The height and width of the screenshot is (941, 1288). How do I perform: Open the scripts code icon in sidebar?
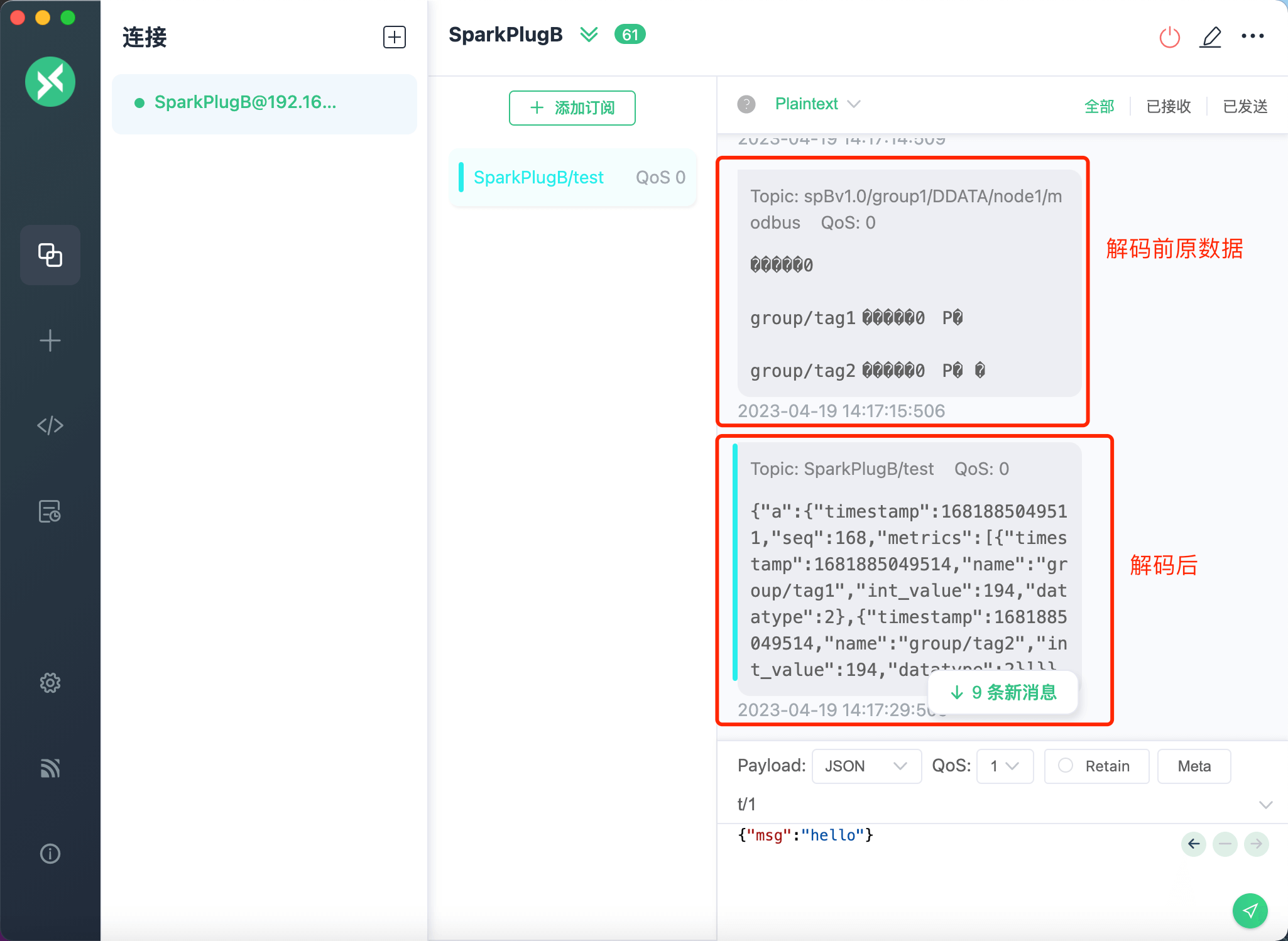[x=50, y=426]
